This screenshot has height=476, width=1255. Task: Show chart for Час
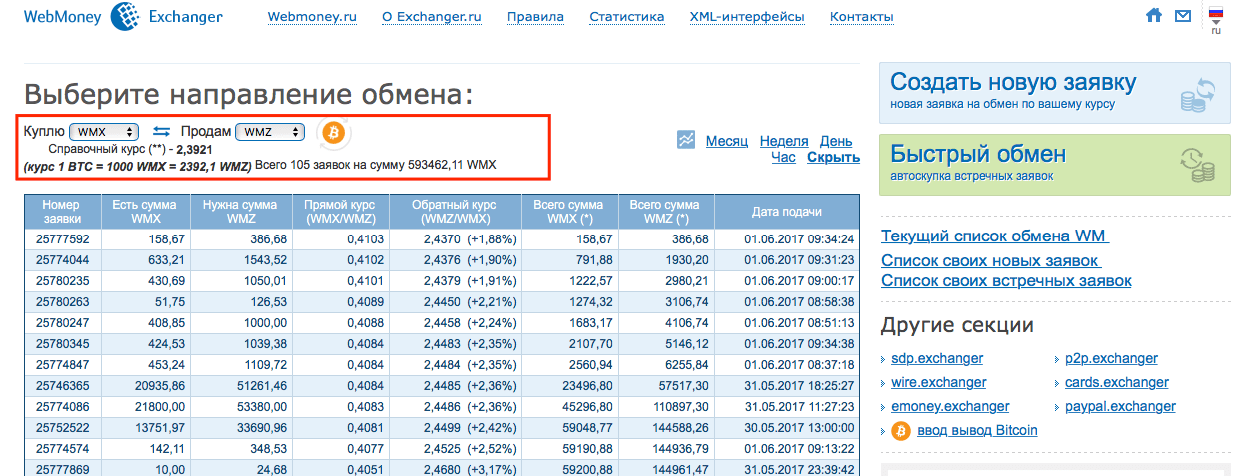tap(784, 157)
